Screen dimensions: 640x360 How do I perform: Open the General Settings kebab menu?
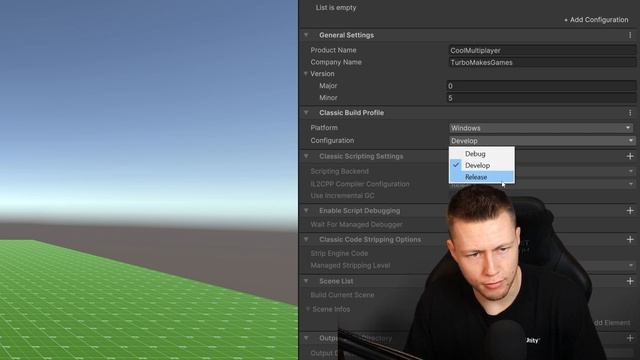[630, 35]
